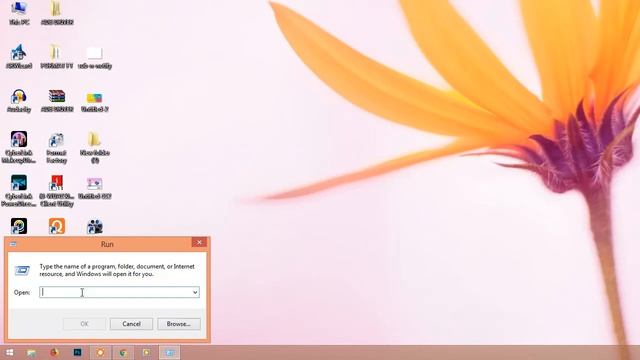This screenshot has width=640, height=360.
Task: Select the black circular-logo desktop shortcut
Action: (x=19, y=226)
